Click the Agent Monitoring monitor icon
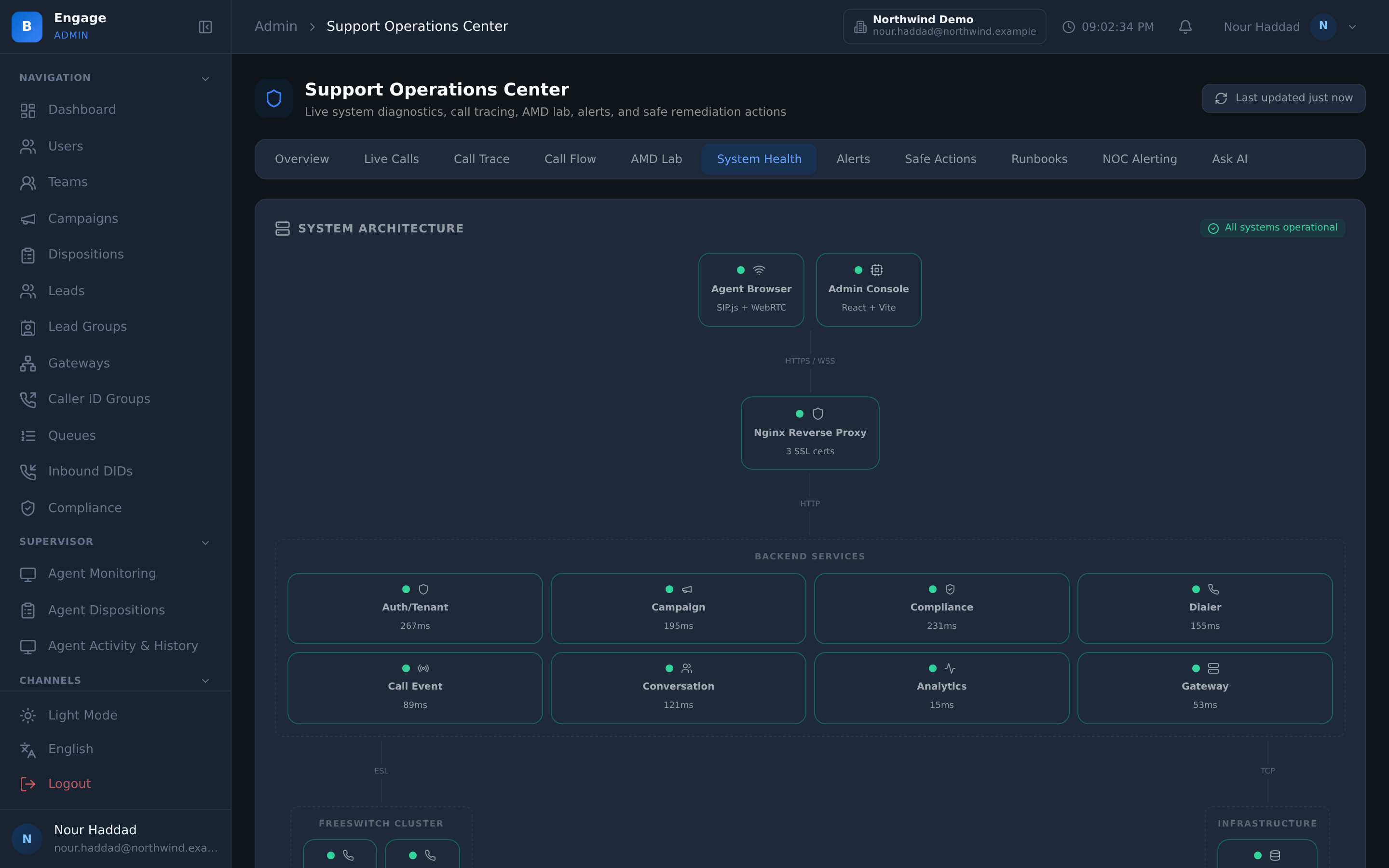This screenshot has height=868, width=1389. [x=27, y=574]
